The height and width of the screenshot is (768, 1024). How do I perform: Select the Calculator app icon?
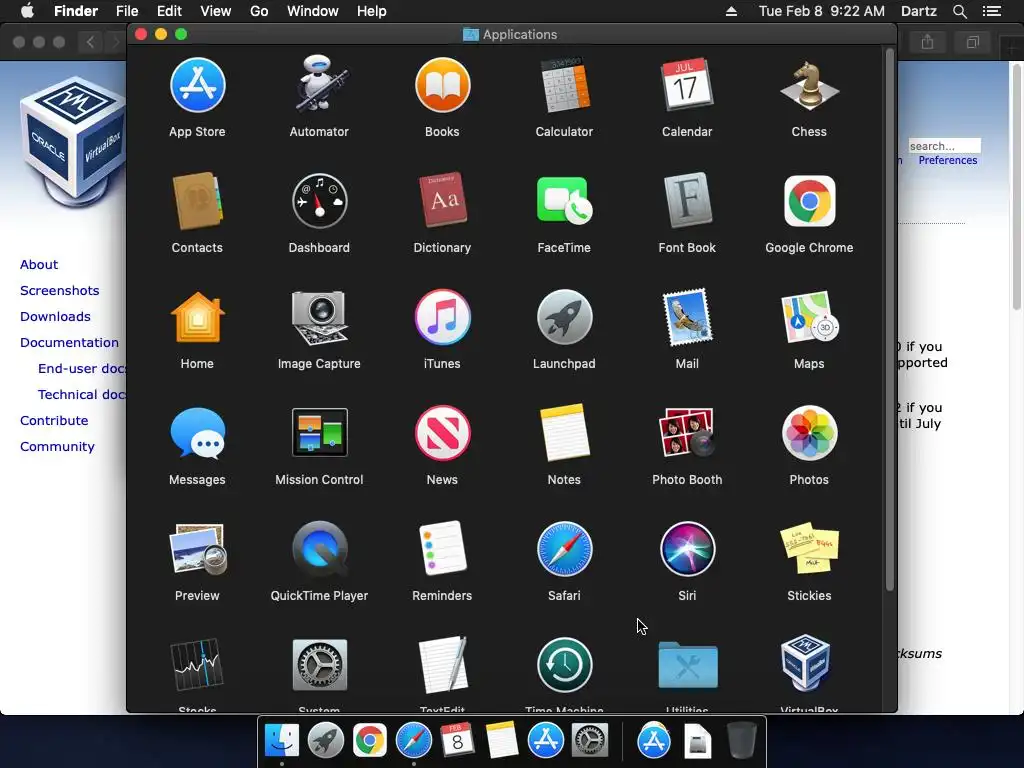[x=564, y=86]
